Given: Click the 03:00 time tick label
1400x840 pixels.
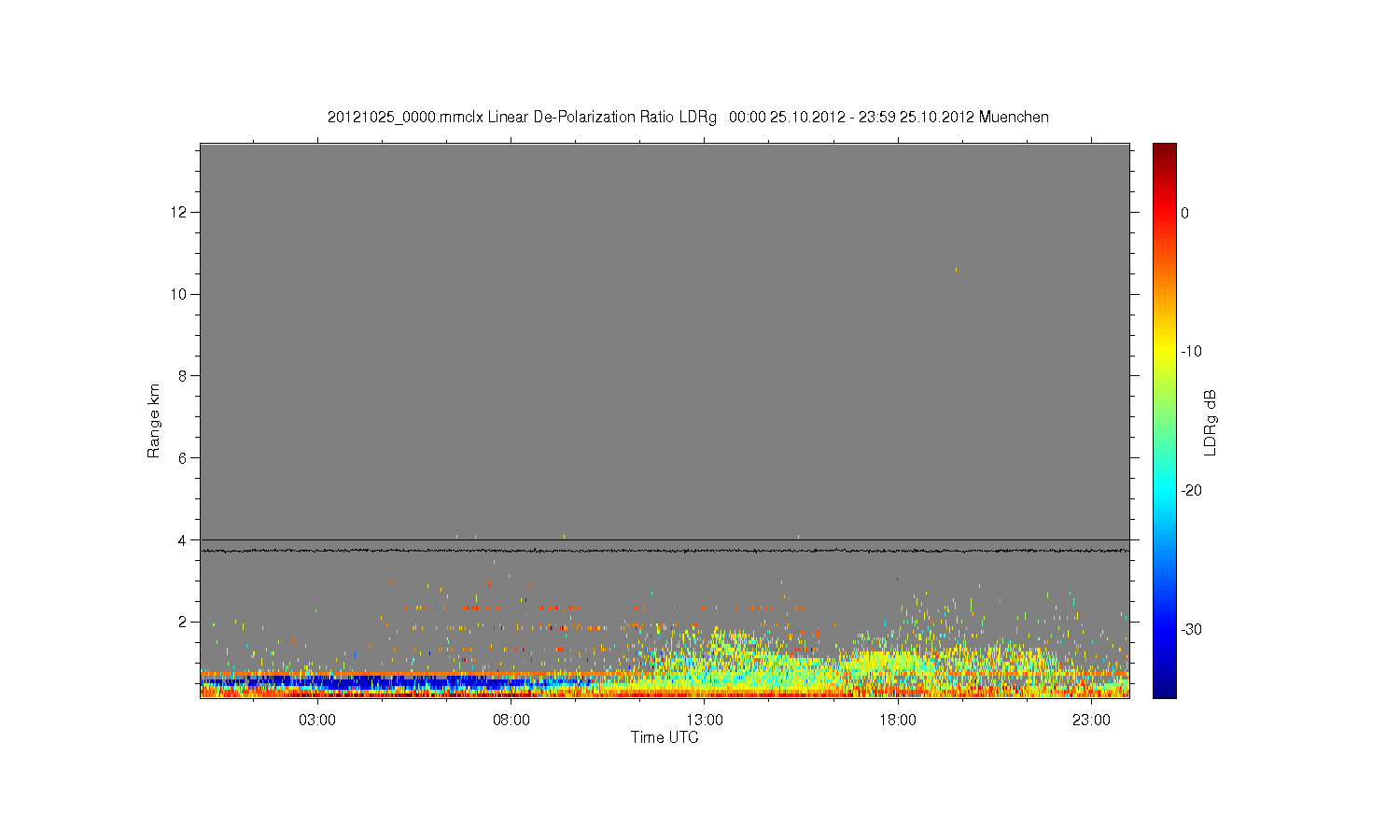Looking at the screenshot, I should pyautogui.click(x=317, y=720).
